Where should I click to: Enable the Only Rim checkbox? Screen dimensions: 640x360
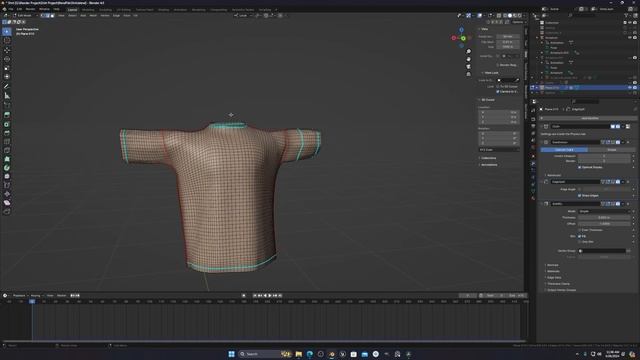pos(580,242)
